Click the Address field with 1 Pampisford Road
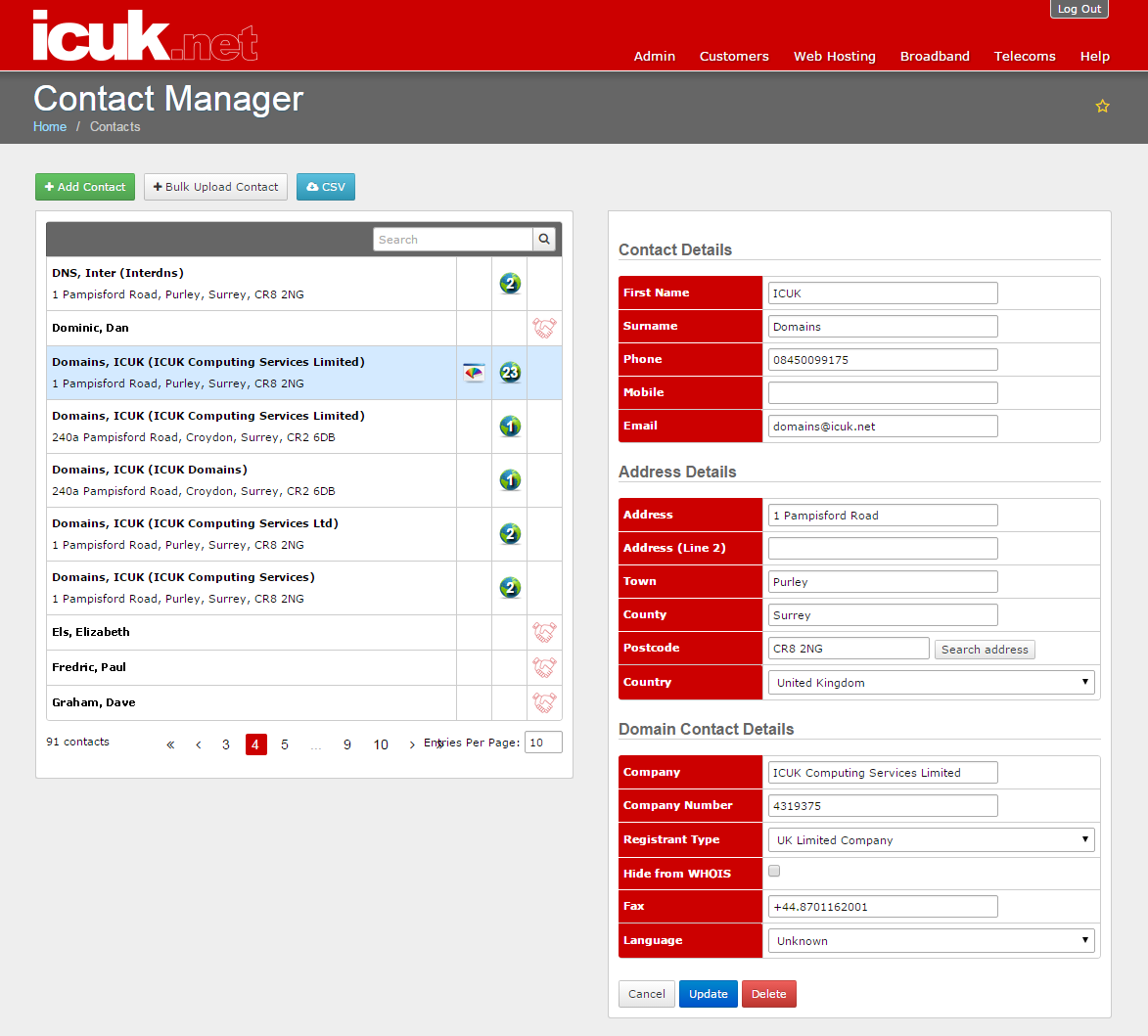The width and height of the screenshot is (1148, 1036). [x=883, y=516]
